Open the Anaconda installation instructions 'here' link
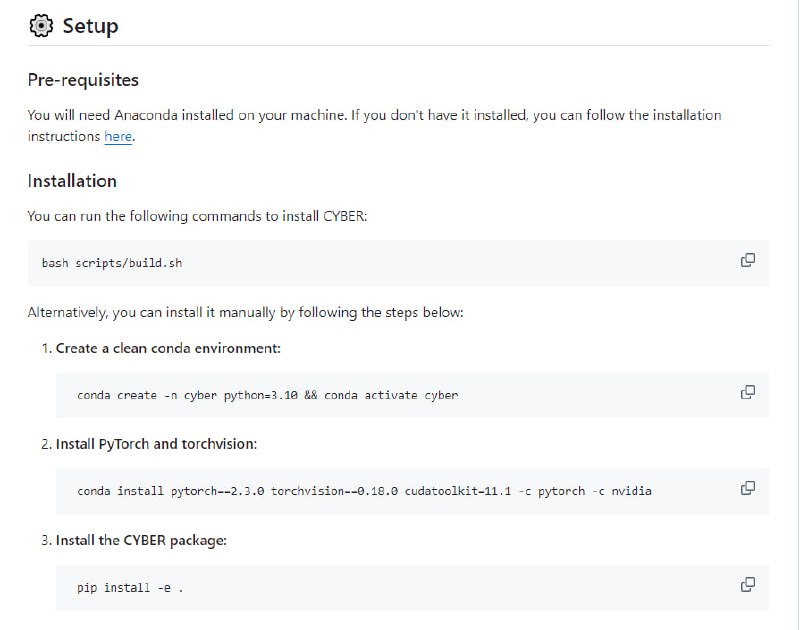 click(118, 137)
